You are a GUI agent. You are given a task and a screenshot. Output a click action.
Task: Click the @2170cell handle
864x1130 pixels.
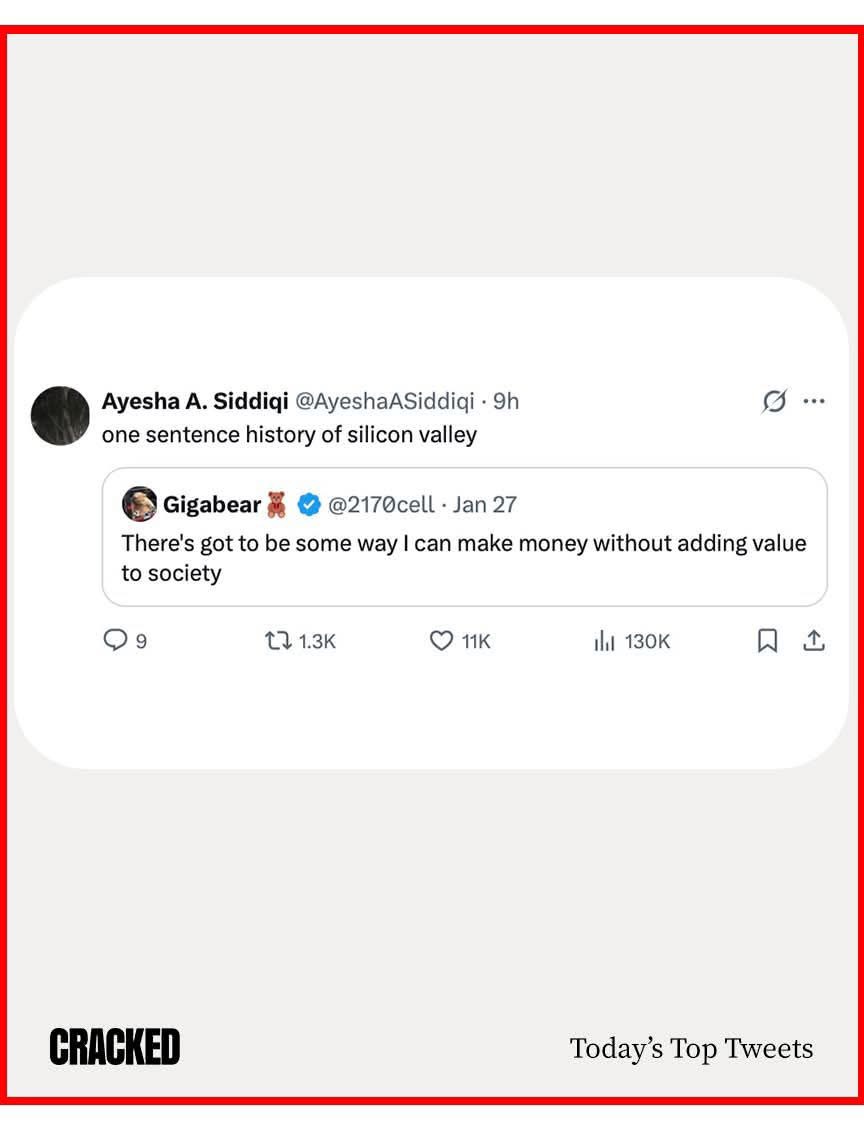click(381, 504)
